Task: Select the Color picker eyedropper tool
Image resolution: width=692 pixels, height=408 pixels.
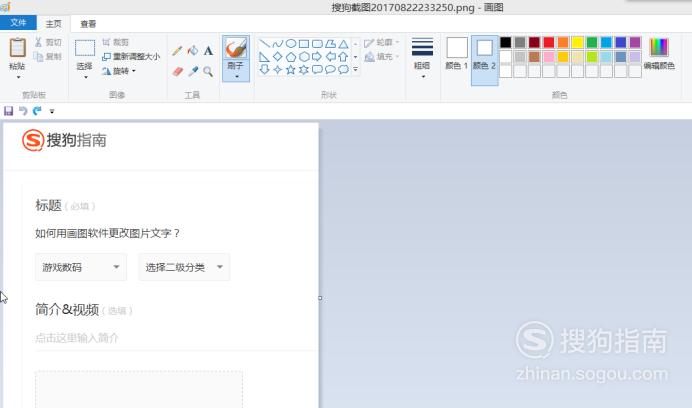Action: click(193, 71)
